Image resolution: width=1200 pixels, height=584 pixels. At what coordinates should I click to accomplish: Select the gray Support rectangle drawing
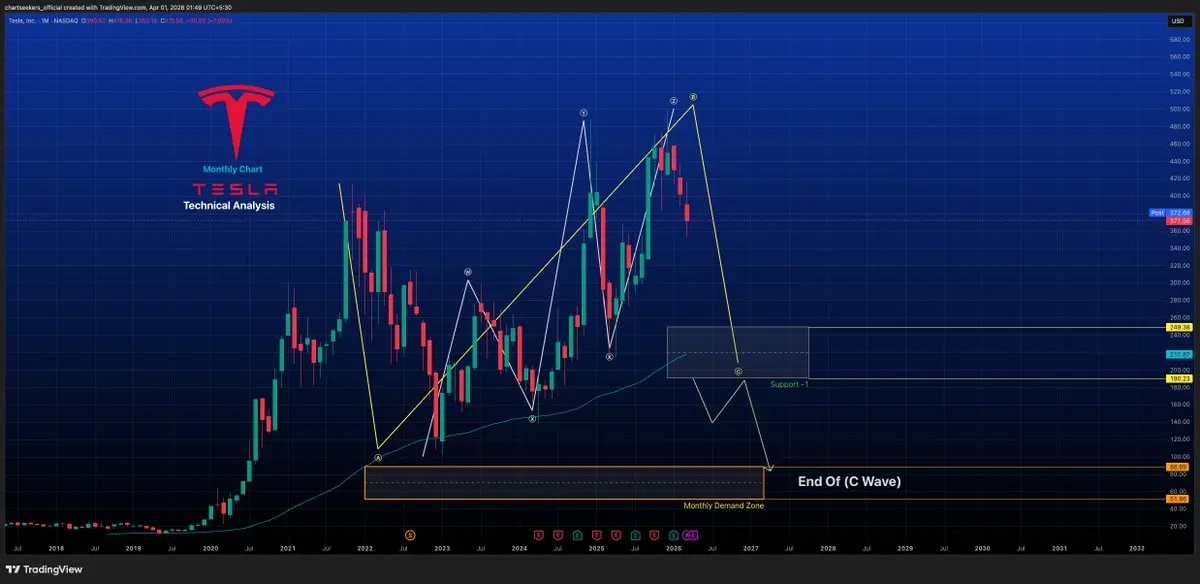click(x=737, y=352)
